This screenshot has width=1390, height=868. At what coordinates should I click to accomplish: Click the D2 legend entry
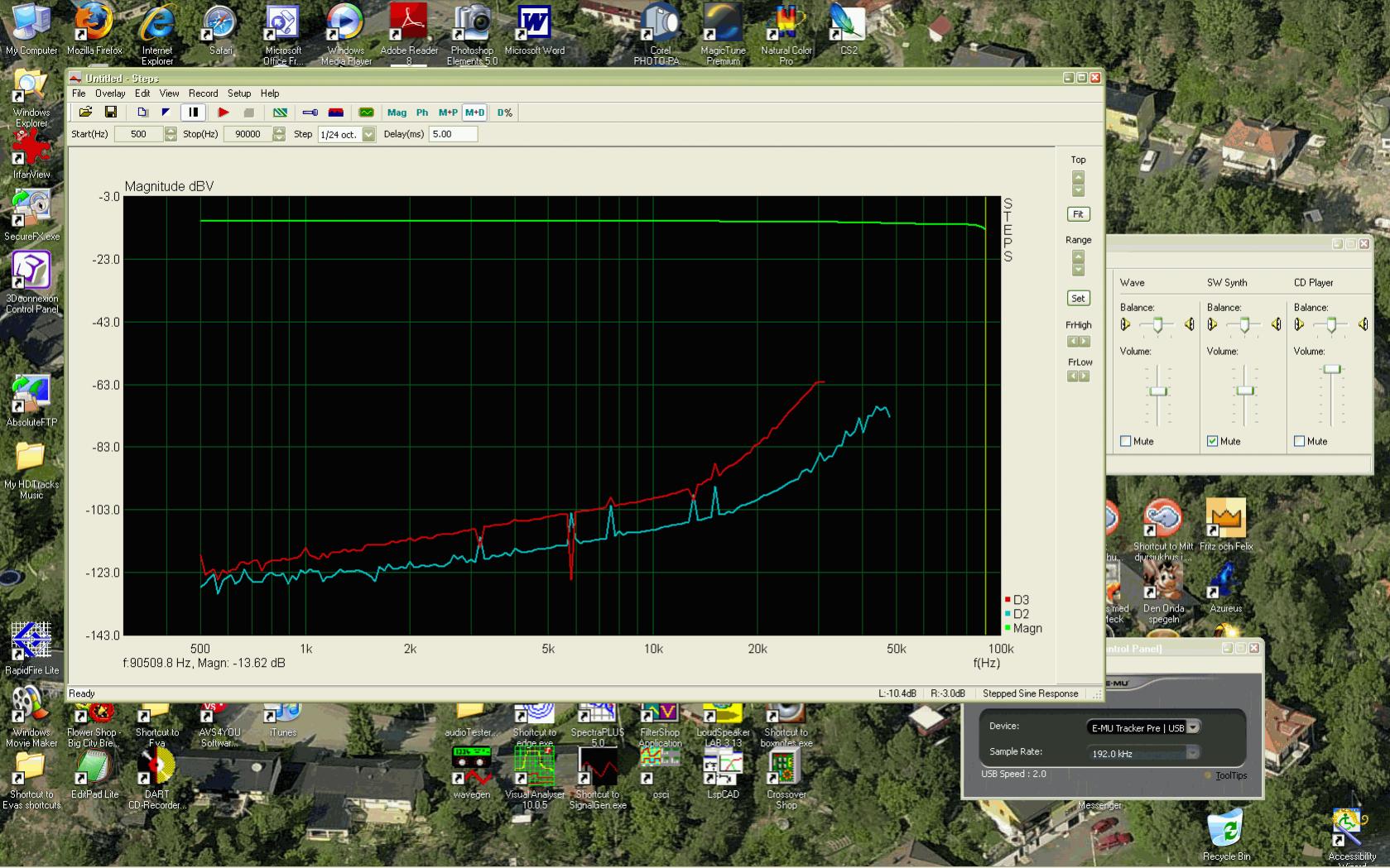point(1017,614)
